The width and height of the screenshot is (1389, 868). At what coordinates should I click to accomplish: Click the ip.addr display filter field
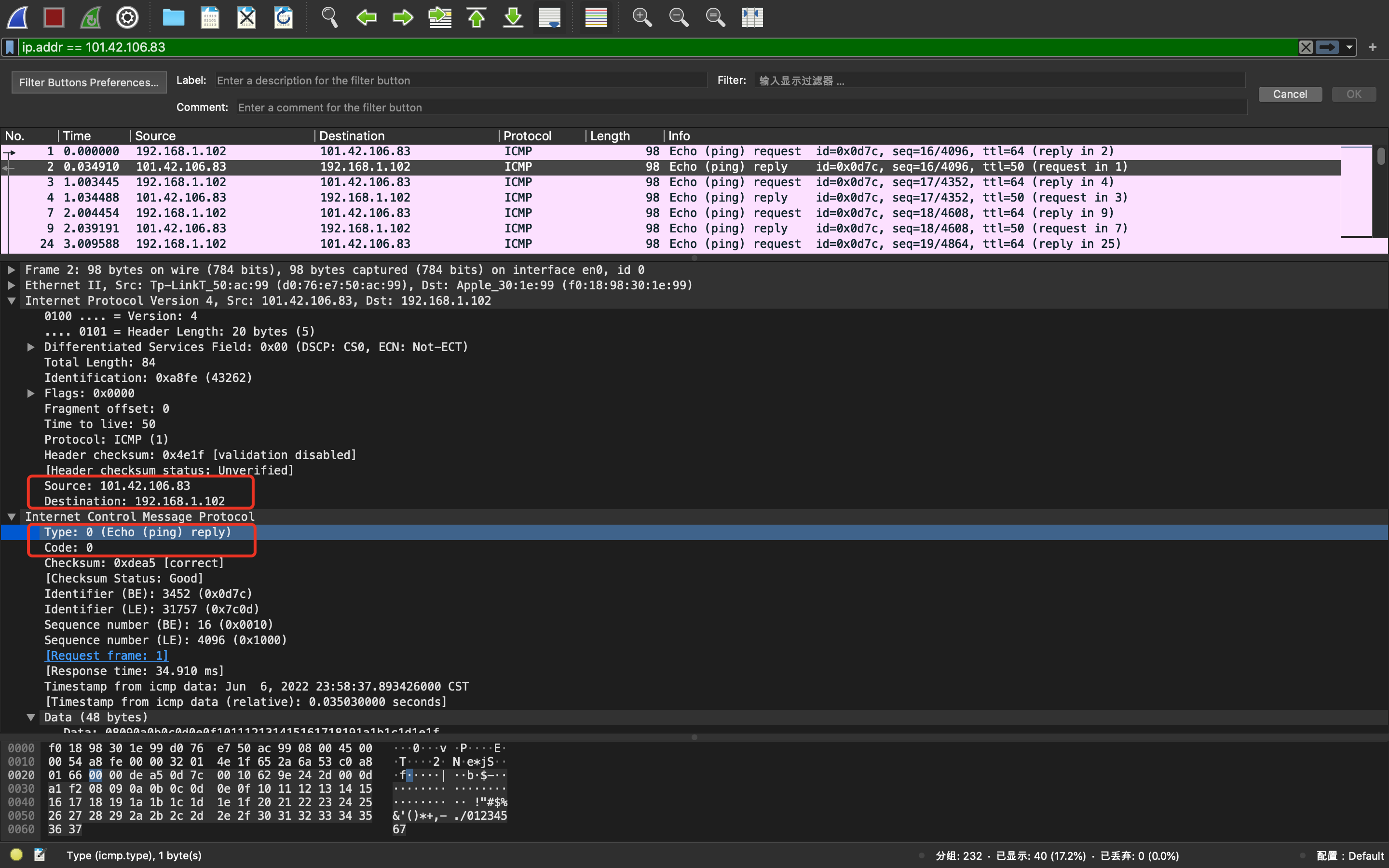tap(658, 47)
